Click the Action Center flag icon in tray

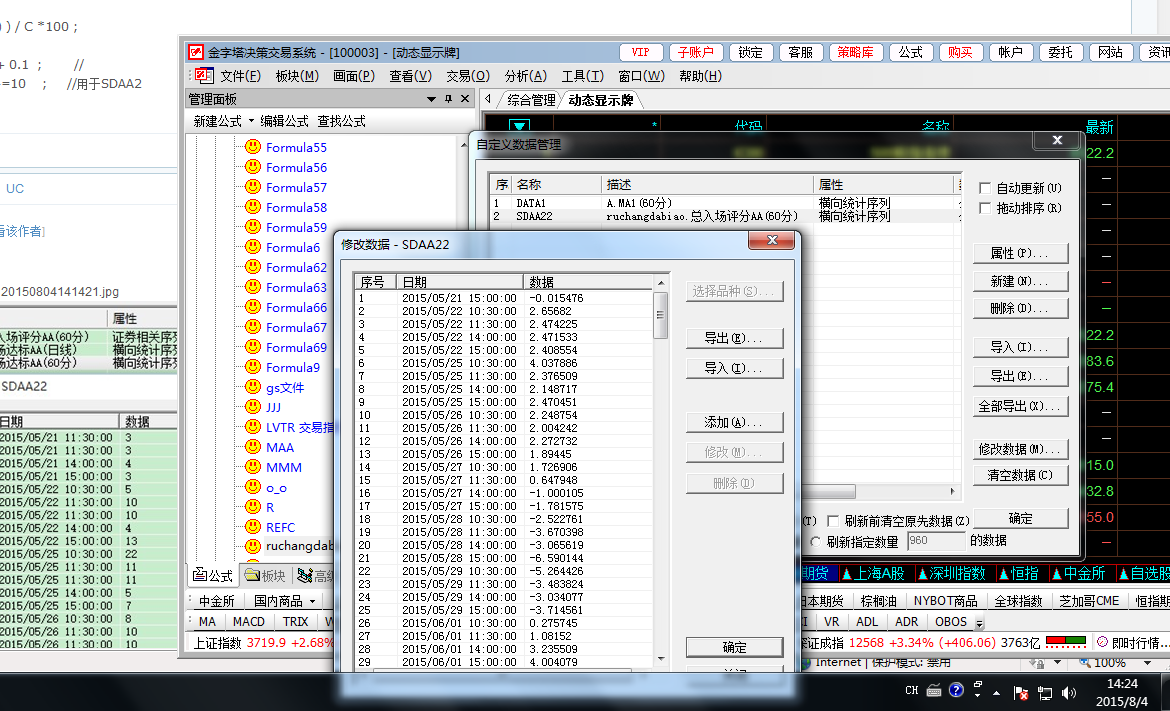pyautogui.click(x=1021, y=692)
